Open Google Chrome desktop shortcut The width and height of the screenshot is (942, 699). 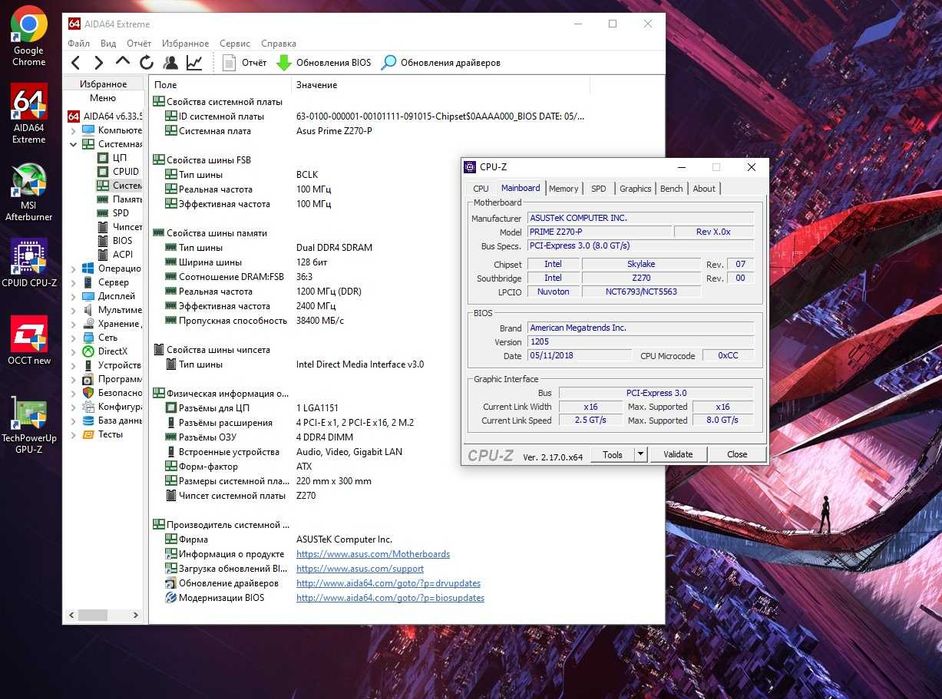pyautogui.click(x=28, y=36)
